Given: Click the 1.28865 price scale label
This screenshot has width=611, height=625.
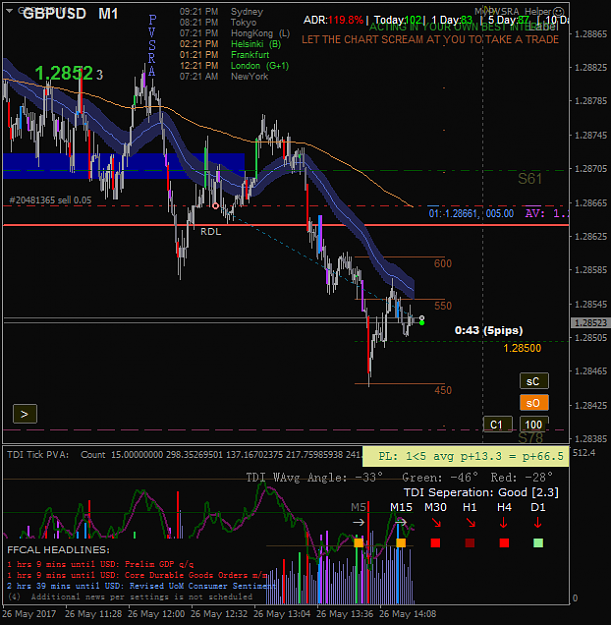Looking at the screenshot, I should [591, 34].
